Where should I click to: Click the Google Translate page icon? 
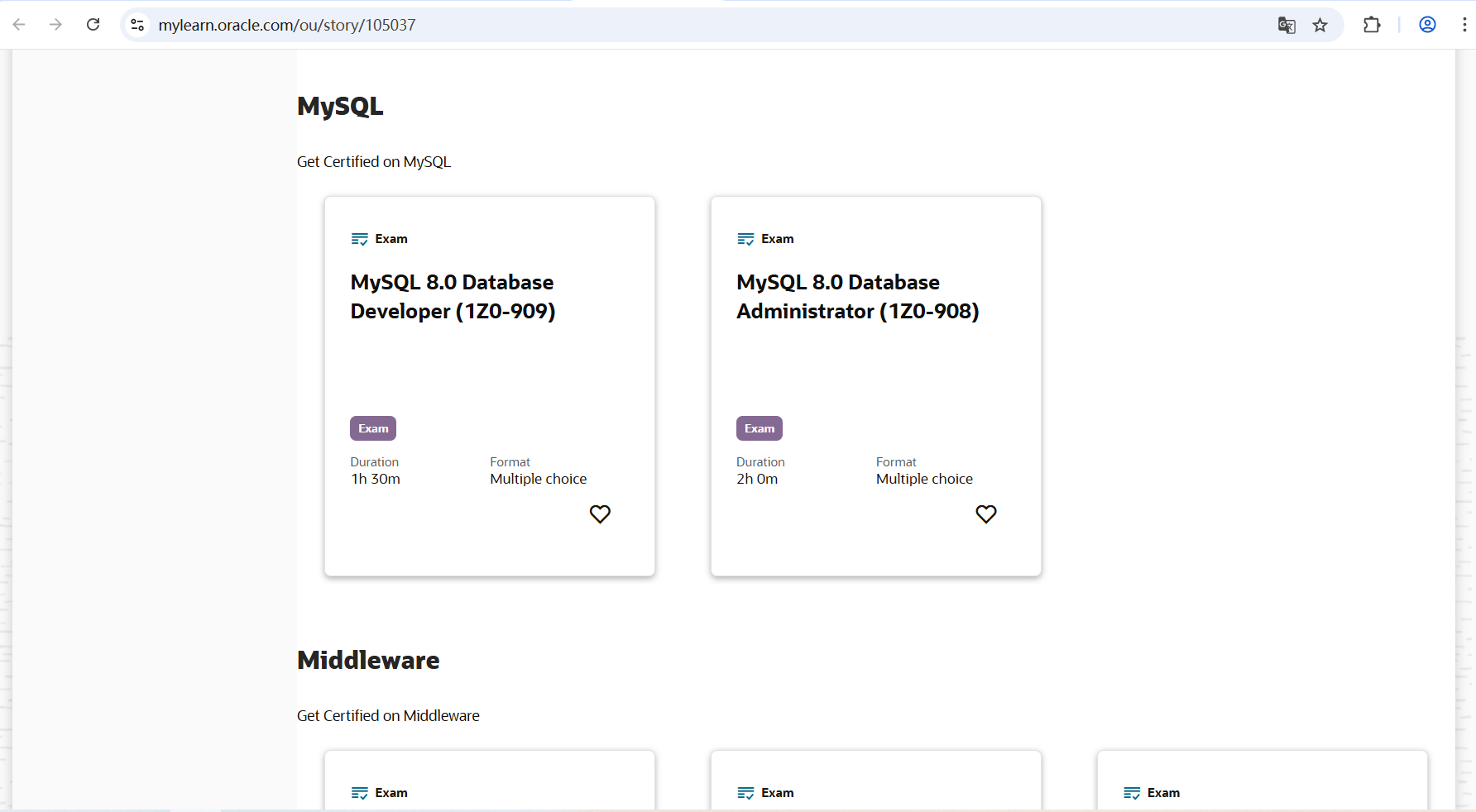click(1287, 25)
